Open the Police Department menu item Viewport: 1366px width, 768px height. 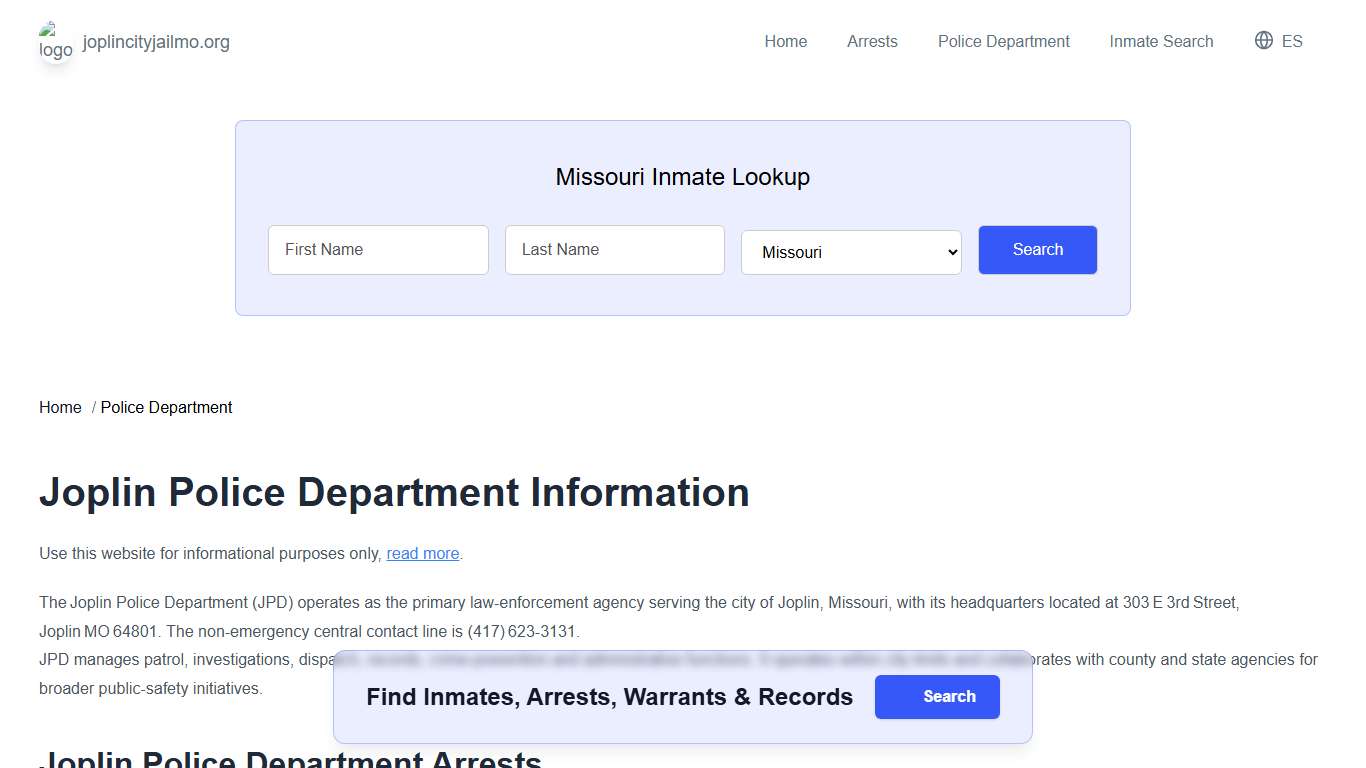(x=1003, y=41)
